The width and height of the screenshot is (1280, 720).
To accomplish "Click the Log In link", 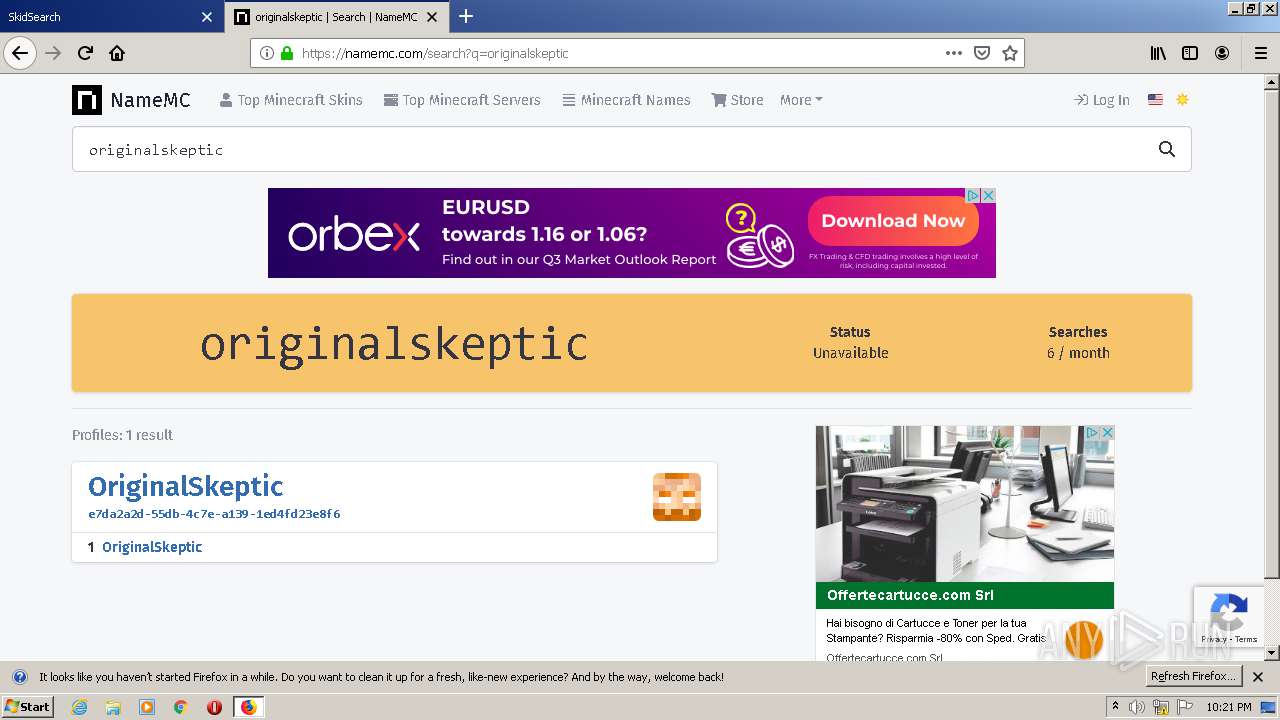I will (1102, 100).
